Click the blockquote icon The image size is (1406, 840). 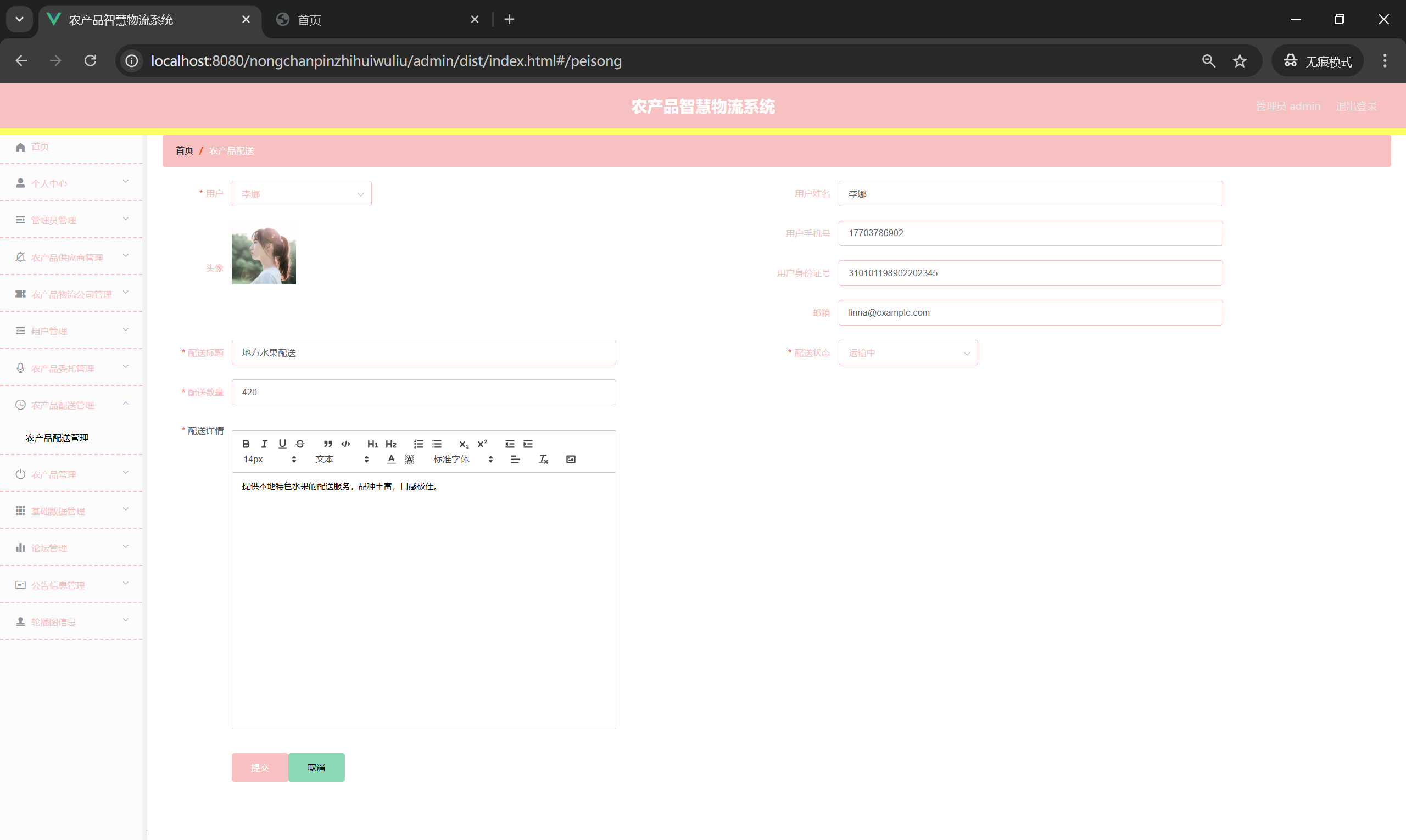click(x=327, y=444)
